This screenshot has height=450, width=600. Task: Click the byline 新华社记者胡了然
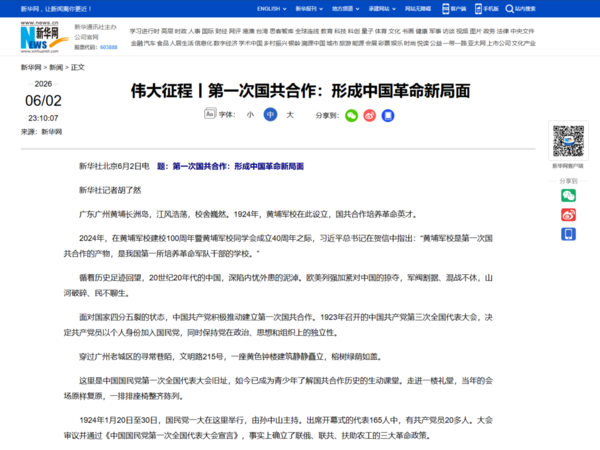click(110, 190)
